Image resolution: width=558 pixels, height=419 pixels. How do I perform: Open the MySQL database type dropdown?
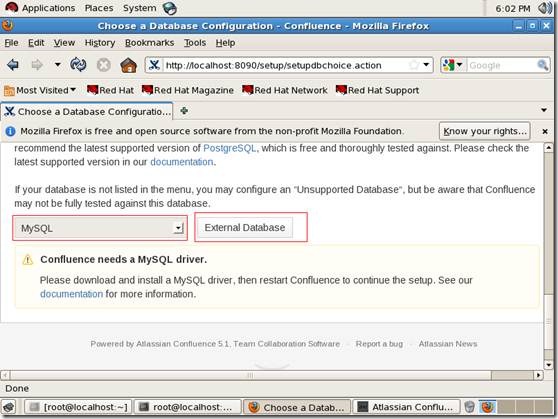click(x=100, y=228)
